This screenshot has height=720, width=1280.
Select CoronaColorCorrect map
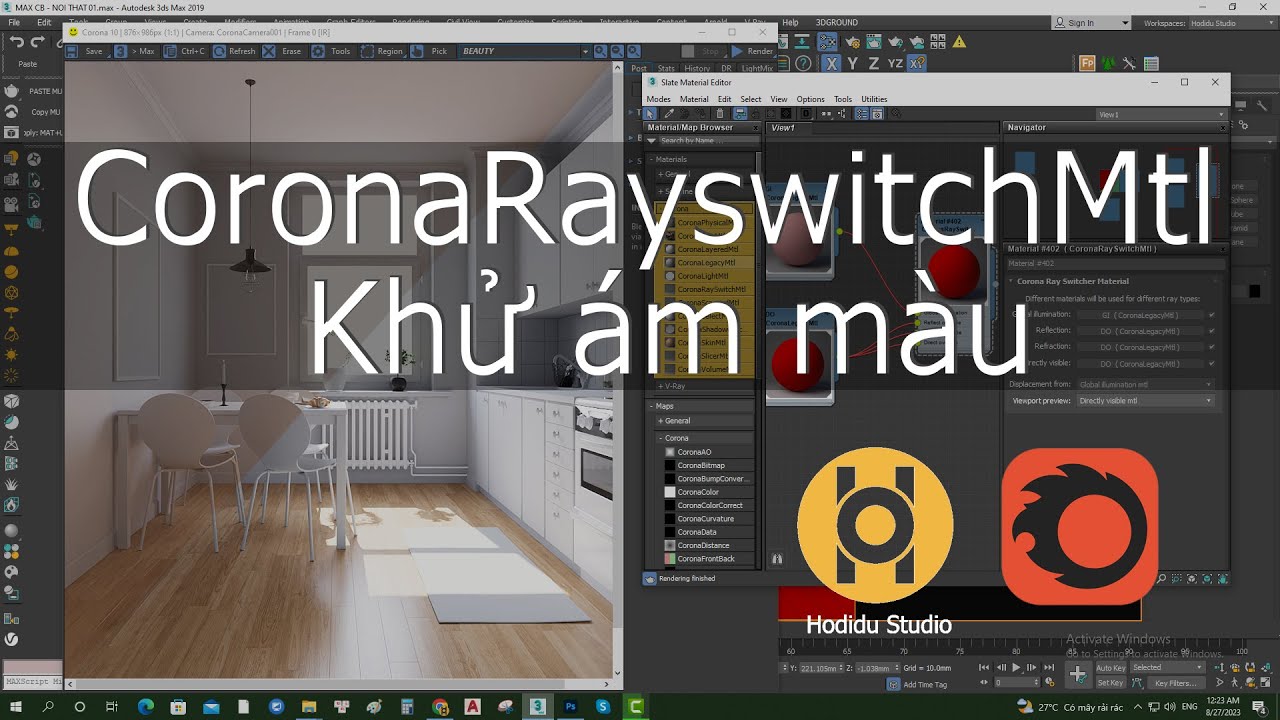709,505
